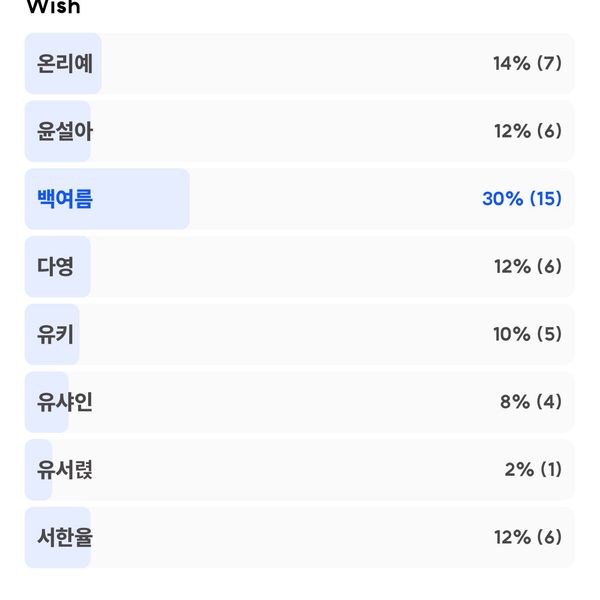Click the 12% (6) result beside 윤설아
Image resolution: width=600 pixels, height=600 pixels.
(x=528, y=131)
